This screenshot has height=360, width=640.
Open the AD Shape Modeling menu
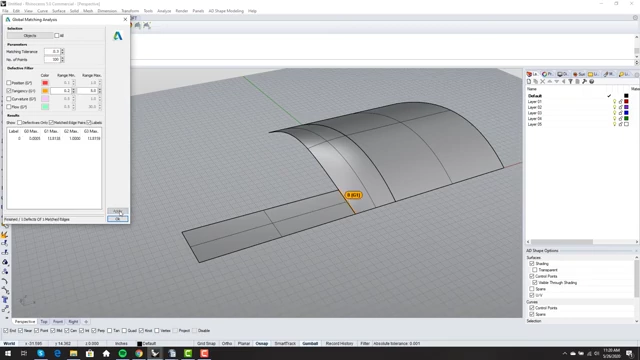point(226,11)
